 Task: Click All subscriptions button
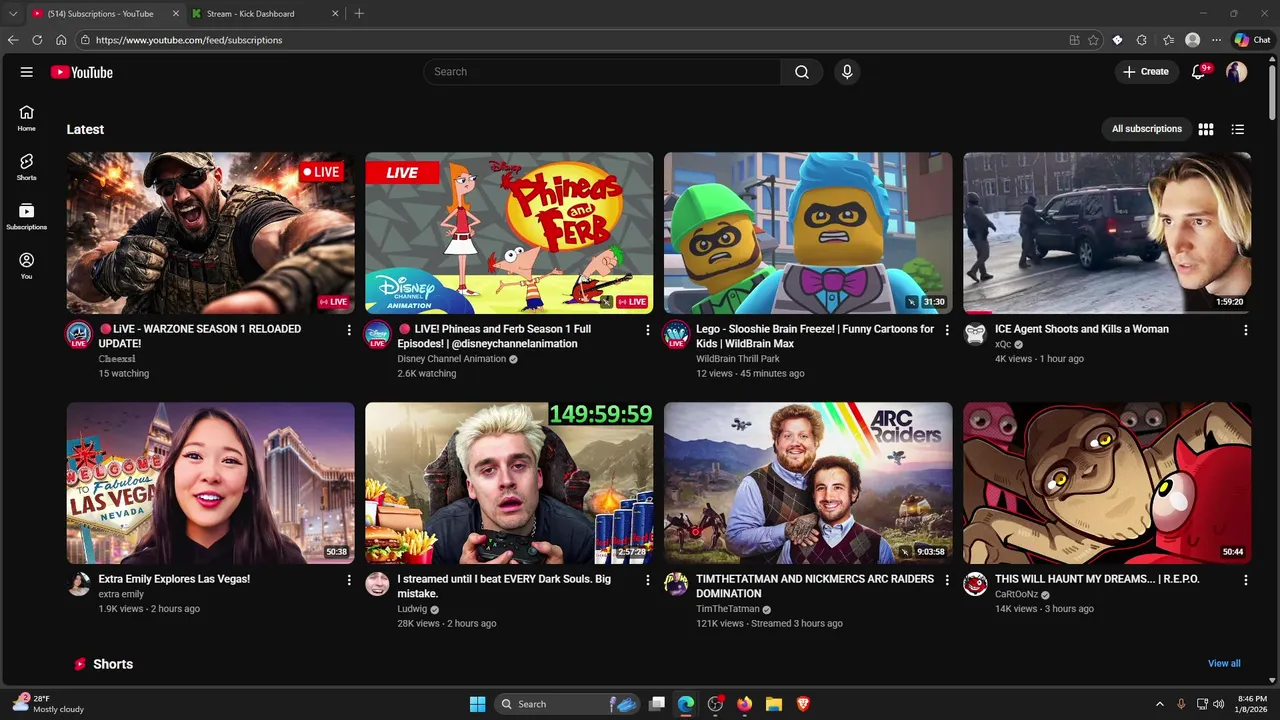[1146, 129]
